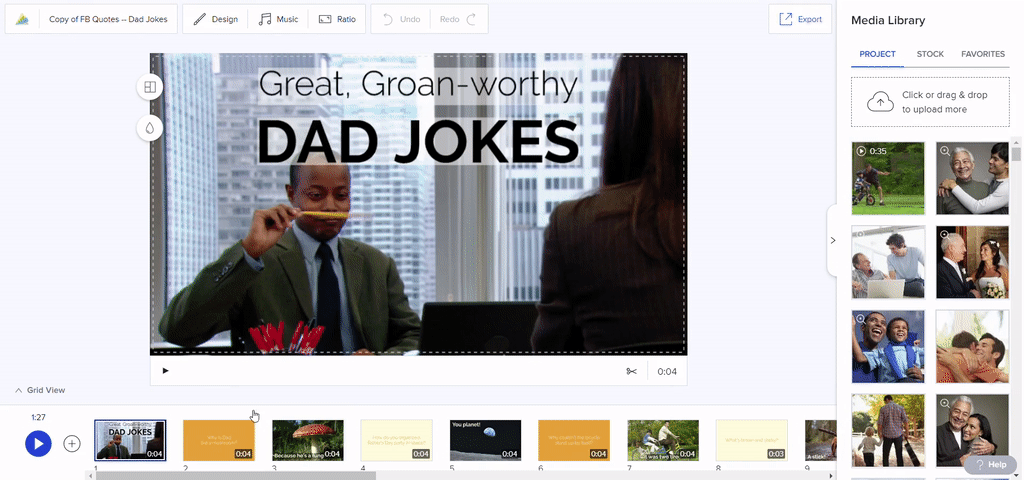Image resolution: width=1024 pixels, height=480 pixels.
Task: Play the block preview
Action: (165, 371)
